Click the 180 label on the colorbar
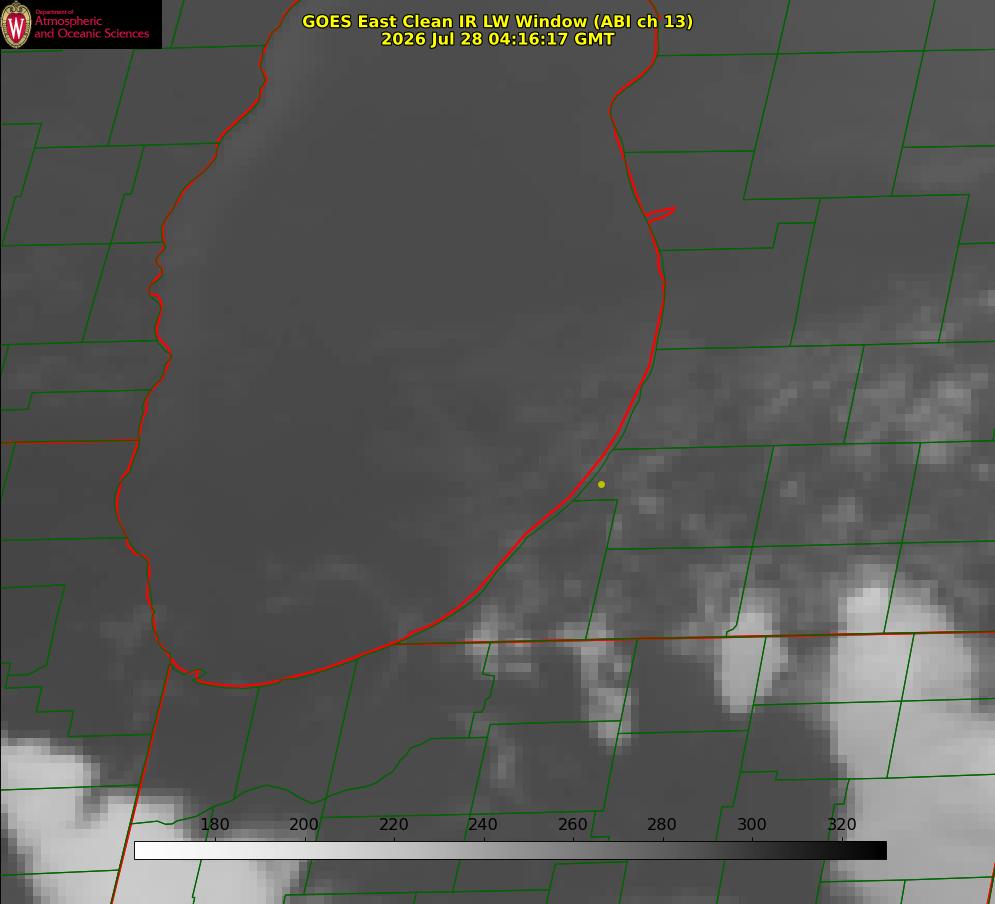This screenshot has height=904, width=995. 214,824
